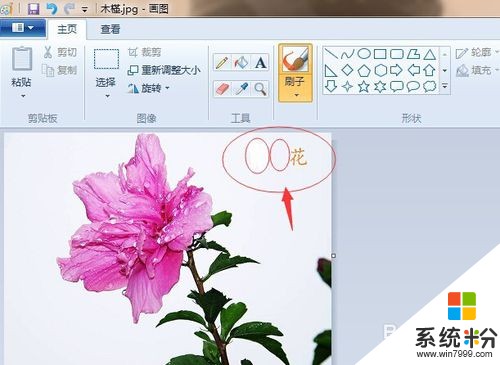Select the Fill with color bucket tool

pos(241,62)
